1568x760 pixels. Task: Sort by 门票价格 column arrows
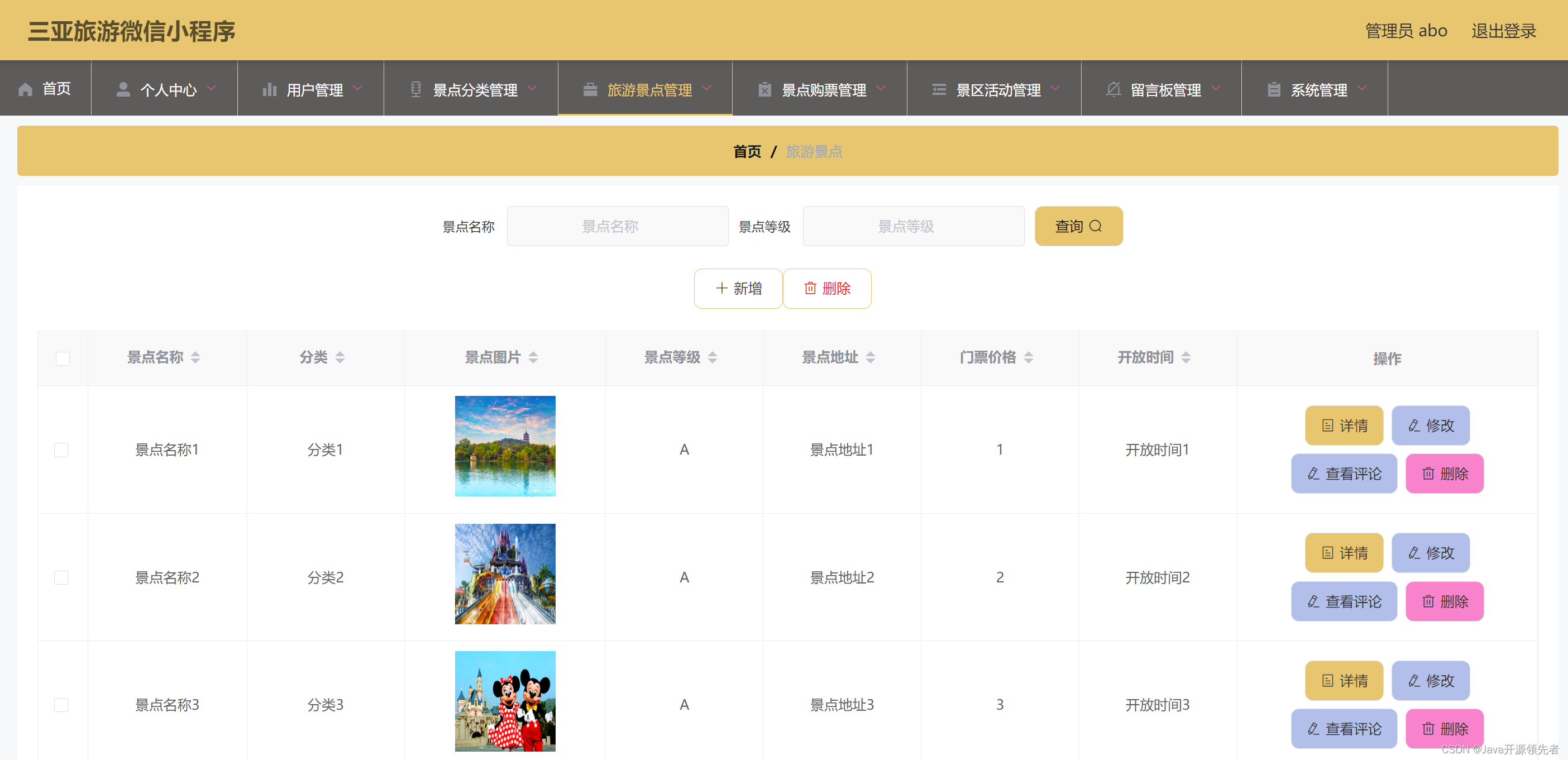(1029, 358)
